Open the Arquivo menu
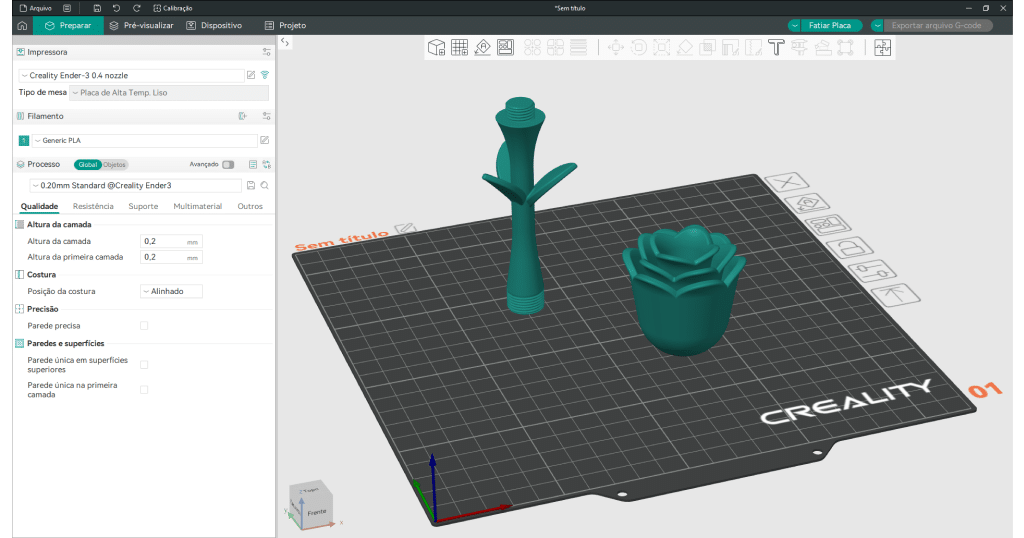 tap(36, 8)
